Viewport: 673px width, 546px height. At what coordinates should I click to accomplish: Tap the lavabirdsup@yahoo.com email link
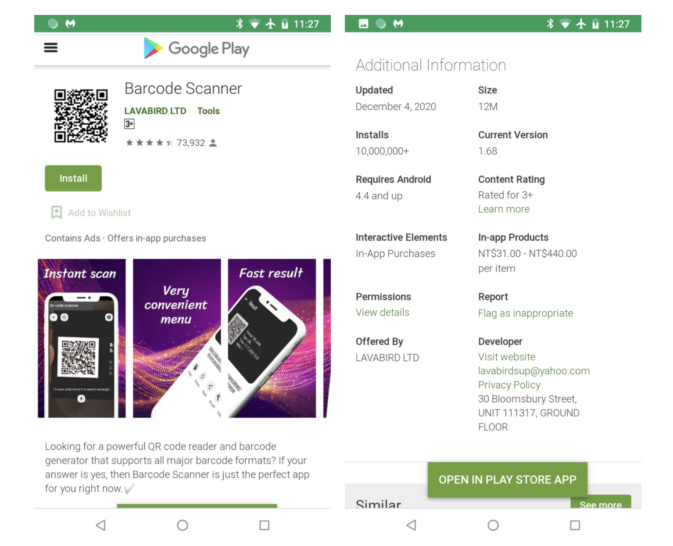(x=534, y=371)
